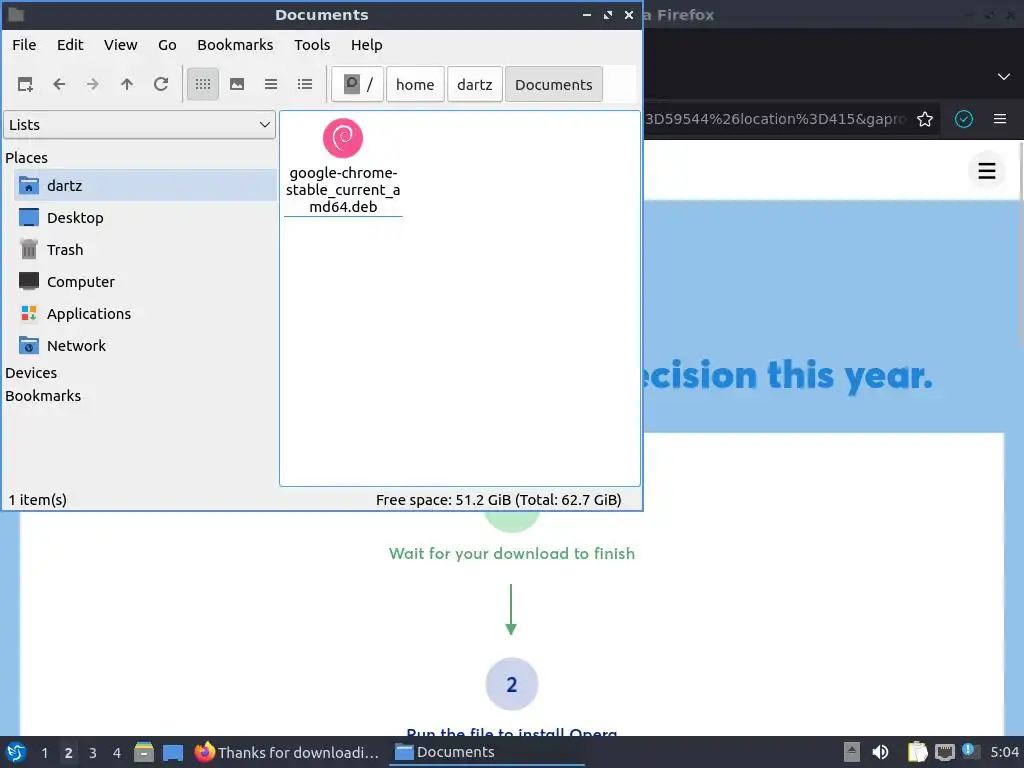Click the show desktop taskbar icon
This screenshot has height=768, width=1024.
[173, 752]
